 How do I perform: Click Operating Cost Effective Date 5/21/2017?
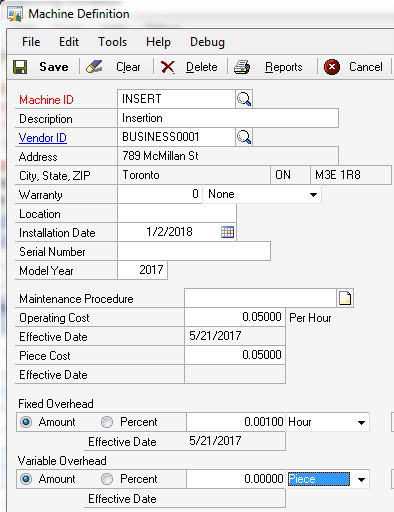click(x=235, y=336)
